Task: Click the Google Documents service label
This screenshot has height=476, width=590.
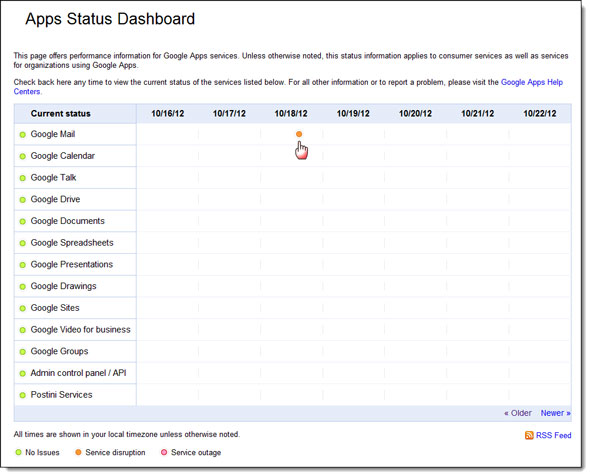Action: click(67, 221)
